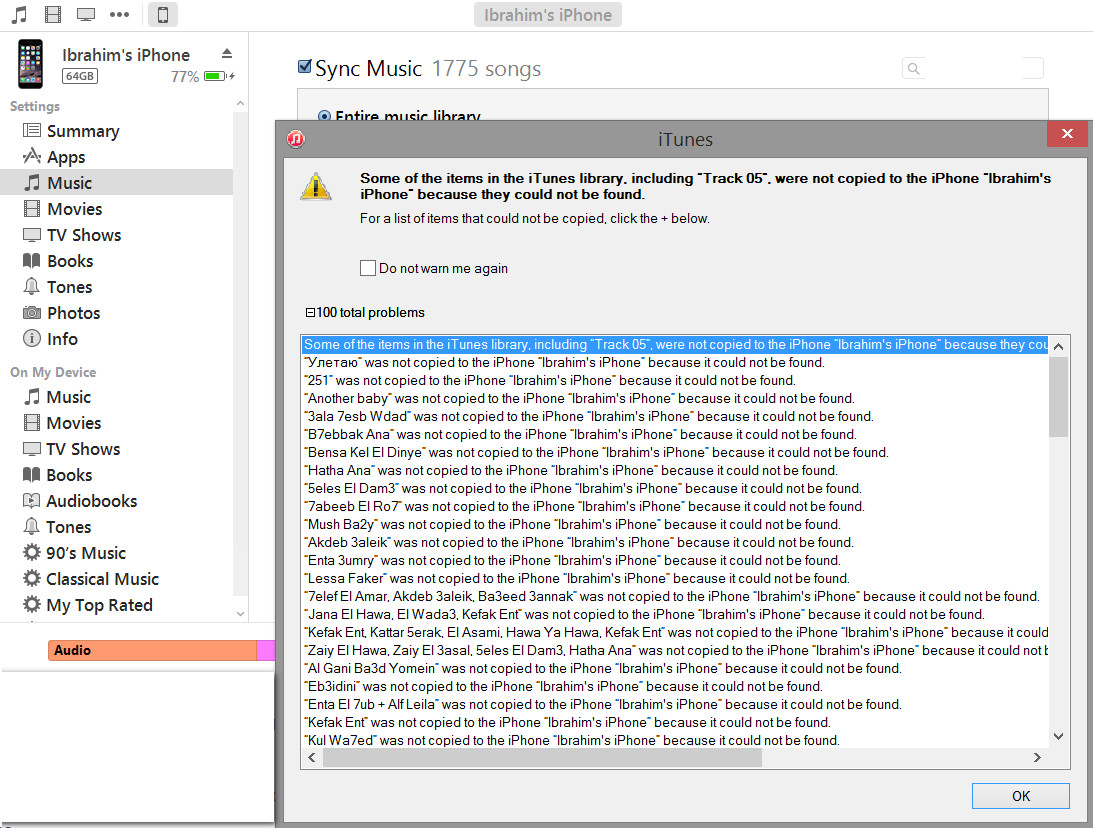The image size is (1093, 828).
Task: Select Music under Settings
Action: 117,183
